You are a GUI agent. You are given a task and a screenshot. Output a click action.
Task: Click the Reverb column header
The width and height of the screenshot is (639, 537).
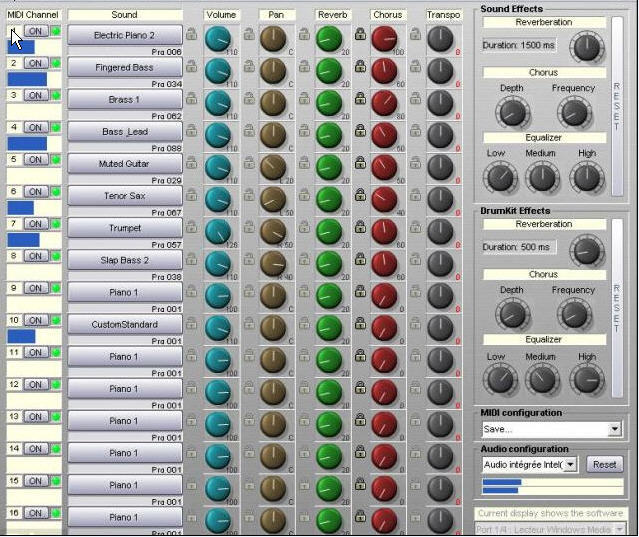333,15
